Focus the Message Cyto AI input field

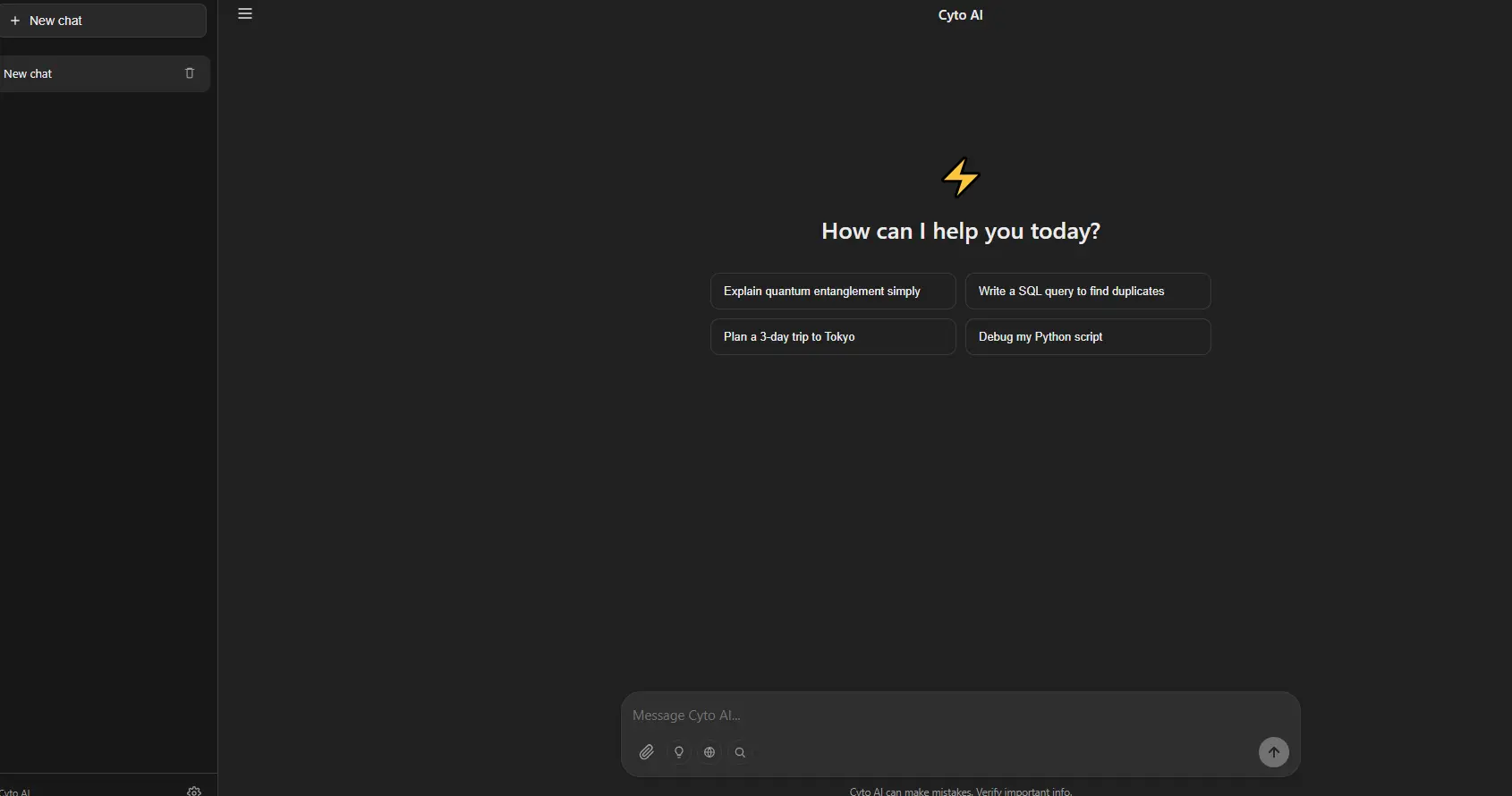click(960, 716)
